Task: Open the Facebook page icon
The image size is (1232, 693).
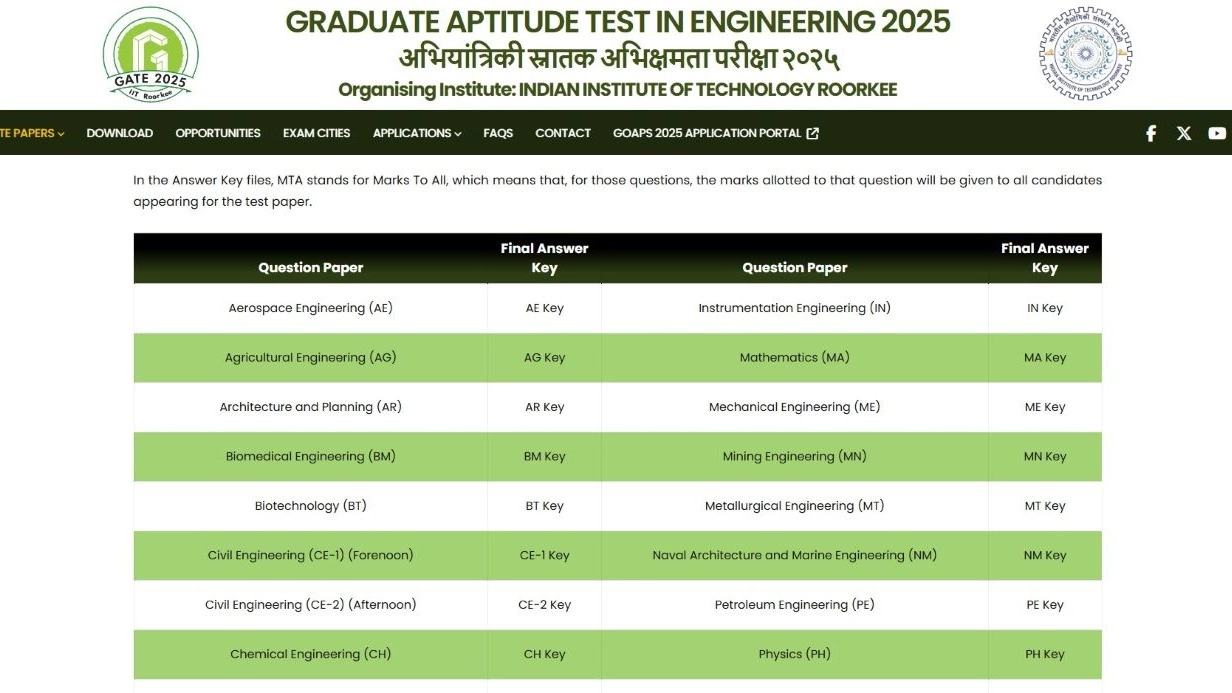Action: click(x=1150, y=133)
